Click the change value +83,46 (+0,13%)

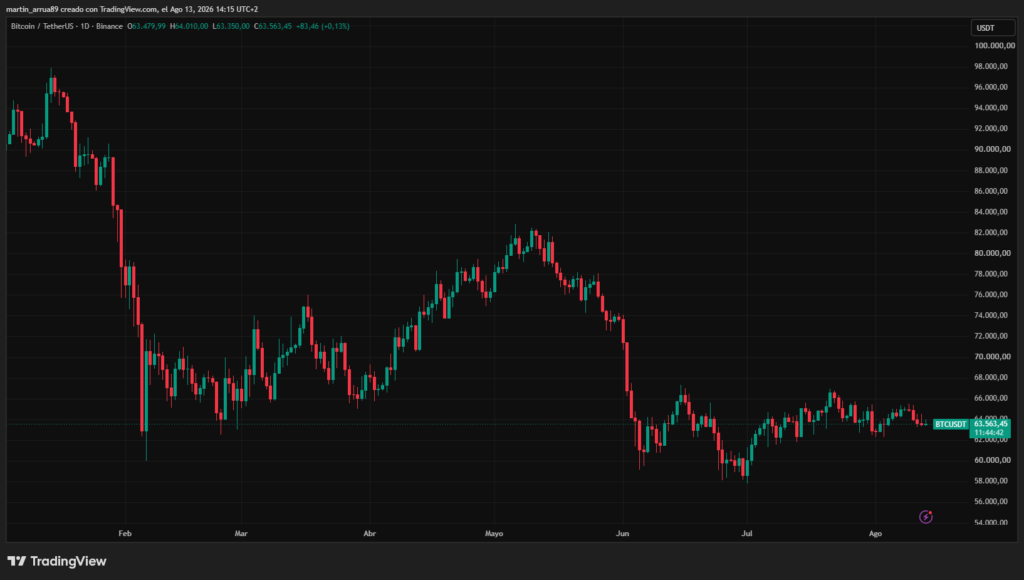click(323, 26)
